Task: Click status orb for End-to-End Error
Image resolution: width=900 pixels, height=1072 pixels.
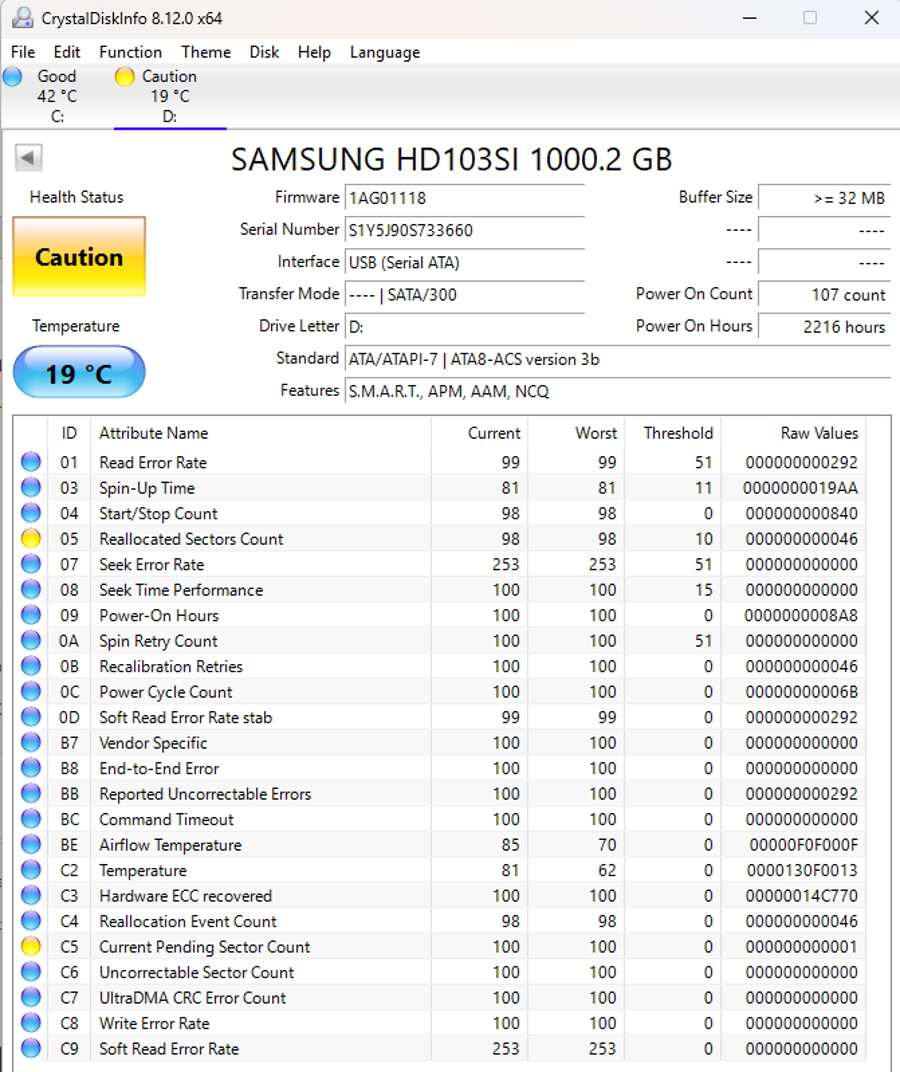Action: point(31,768)
